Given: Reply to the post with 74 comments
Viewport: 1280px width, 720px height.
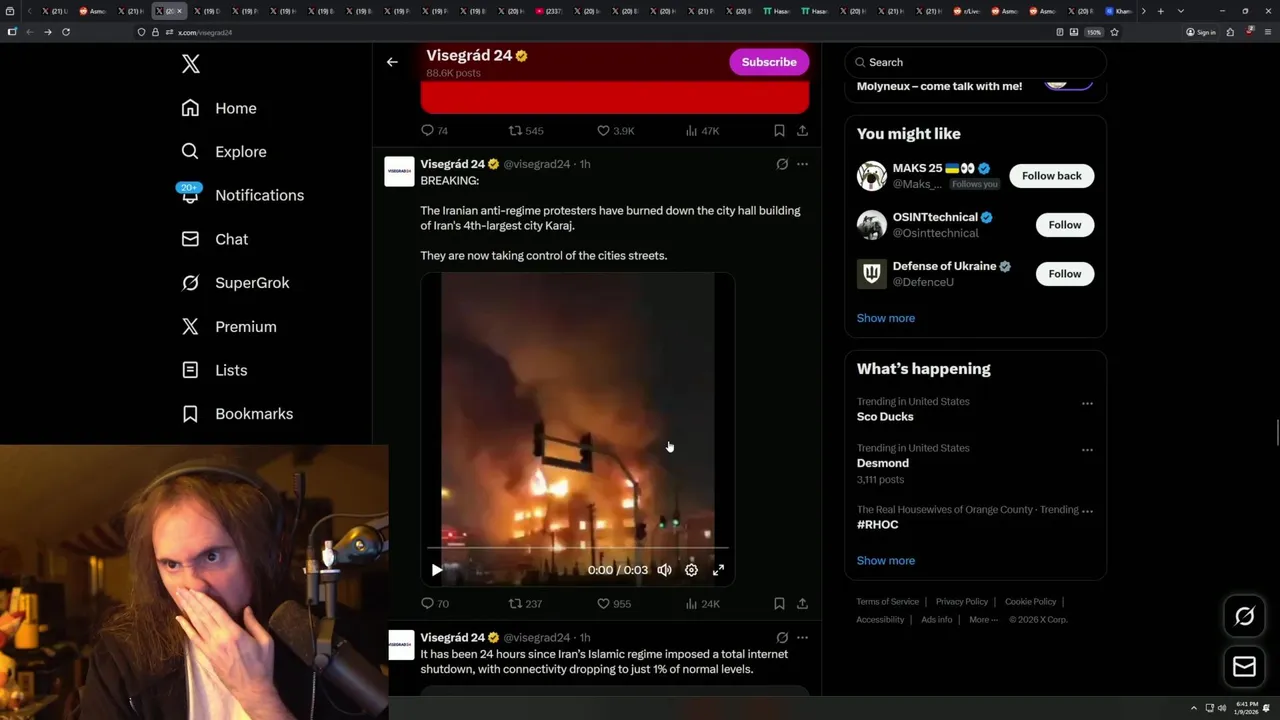Looking at the screenshot, I should tap(436, 131).
